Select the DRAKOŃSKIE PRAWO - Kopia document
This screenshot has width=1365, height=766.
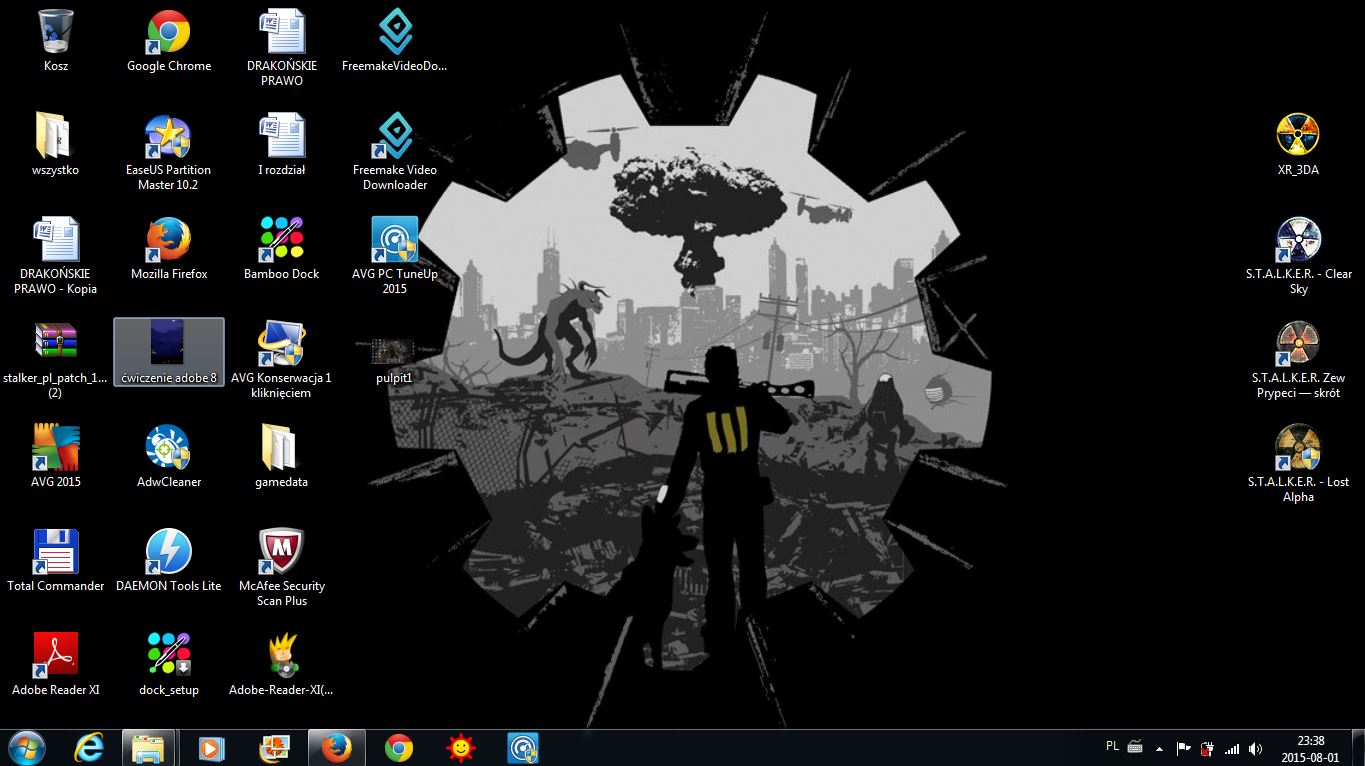pos(56,257)
